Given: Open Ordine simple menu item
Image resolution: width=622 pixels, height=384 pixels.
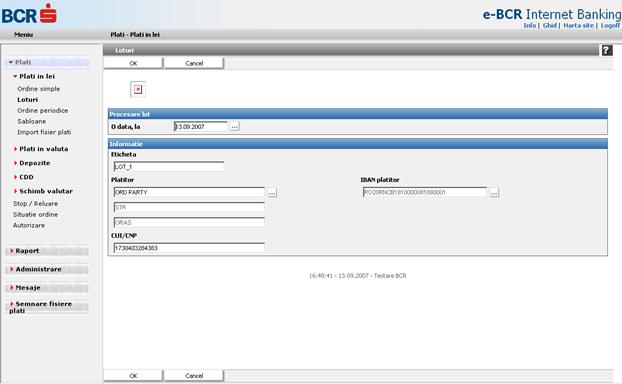Looking at the screenshot, I should [39, 89].
